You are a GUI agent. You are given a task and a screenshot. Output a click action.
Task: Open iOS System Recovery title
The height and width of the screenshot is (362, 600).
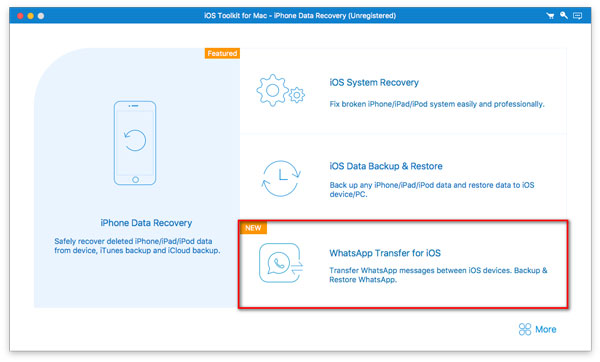click(x=374, y=82)
